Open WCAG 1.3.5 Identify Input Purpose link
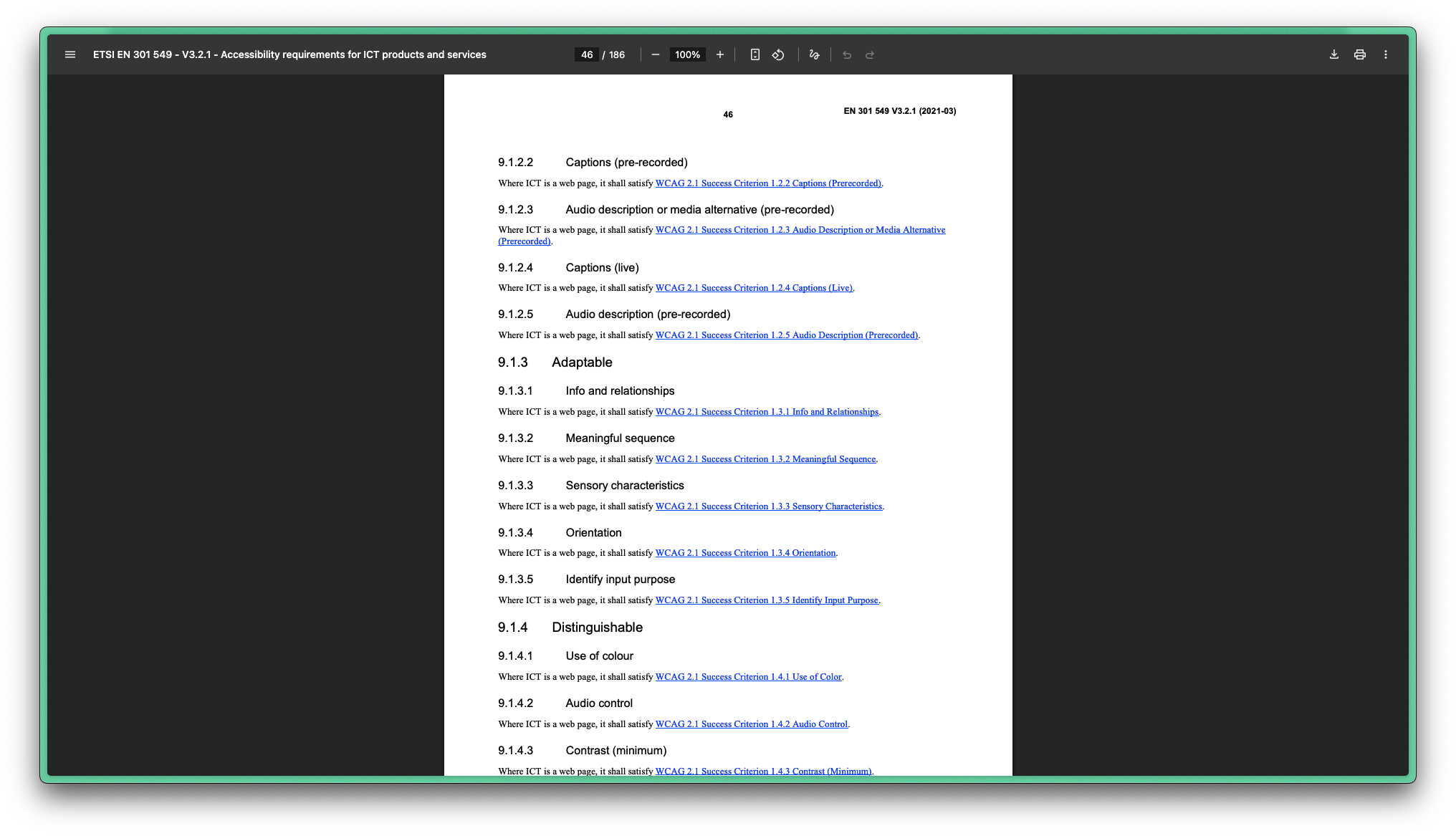1456x836 pixels. [x=767, y=600]
